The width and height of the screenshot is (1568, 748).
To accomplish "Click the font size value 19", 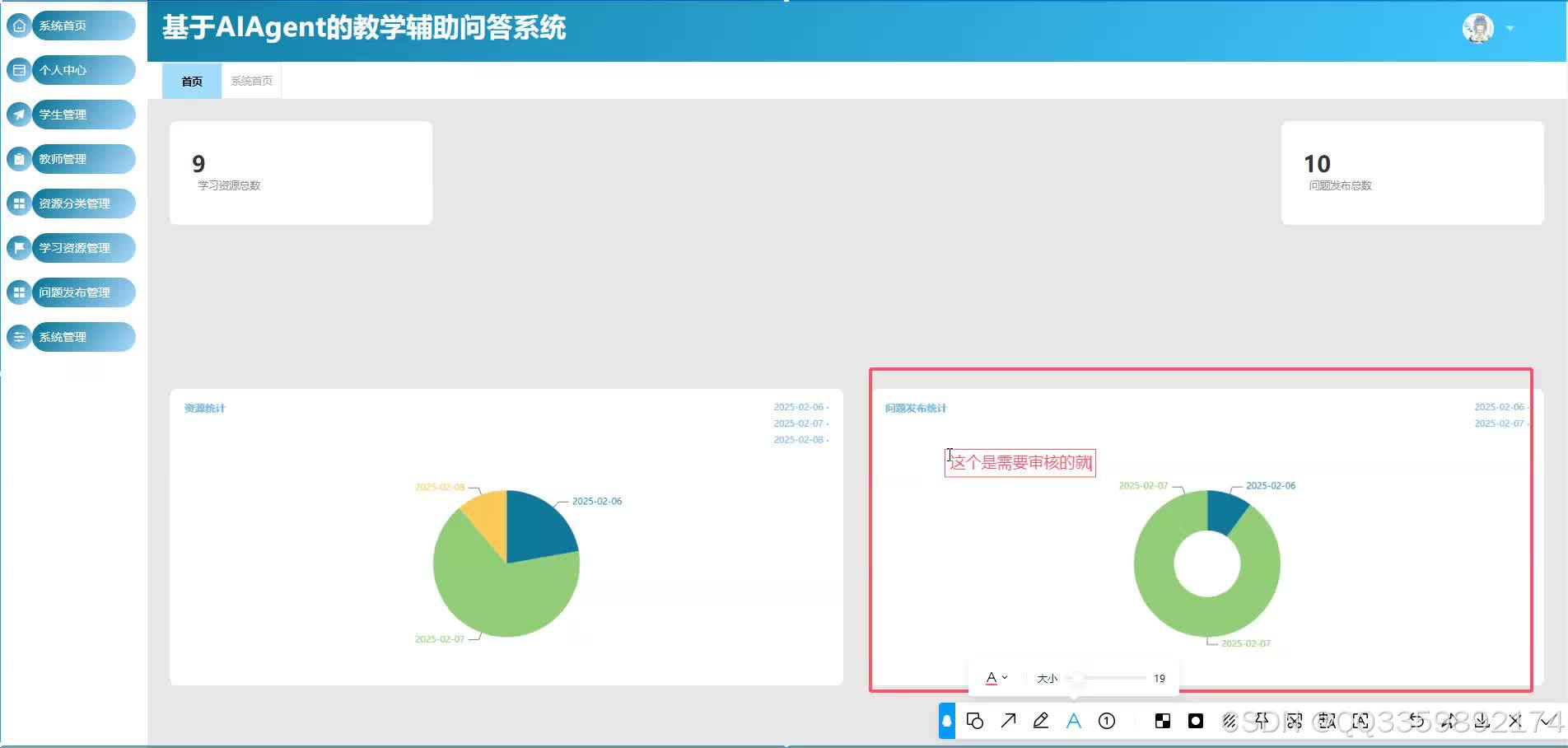I will (1160, 678).
